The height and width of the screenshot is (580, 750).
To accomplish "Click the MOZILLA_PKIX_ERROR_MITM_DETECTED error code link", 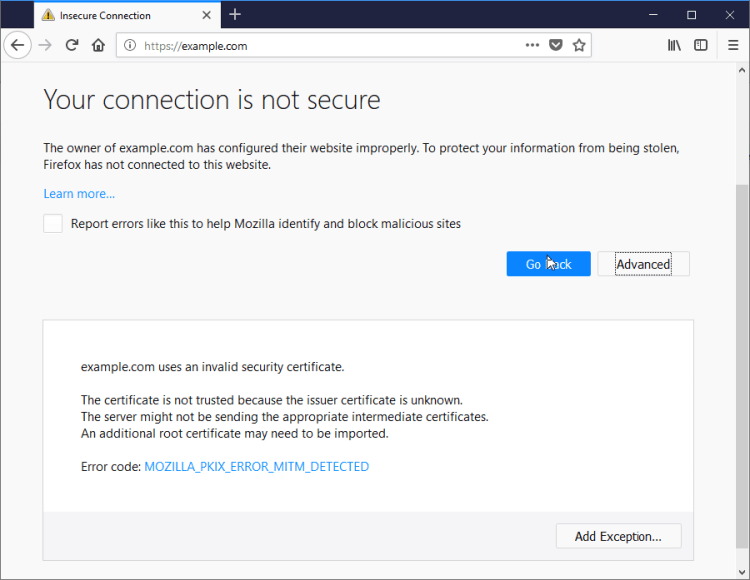I will 256,467.
